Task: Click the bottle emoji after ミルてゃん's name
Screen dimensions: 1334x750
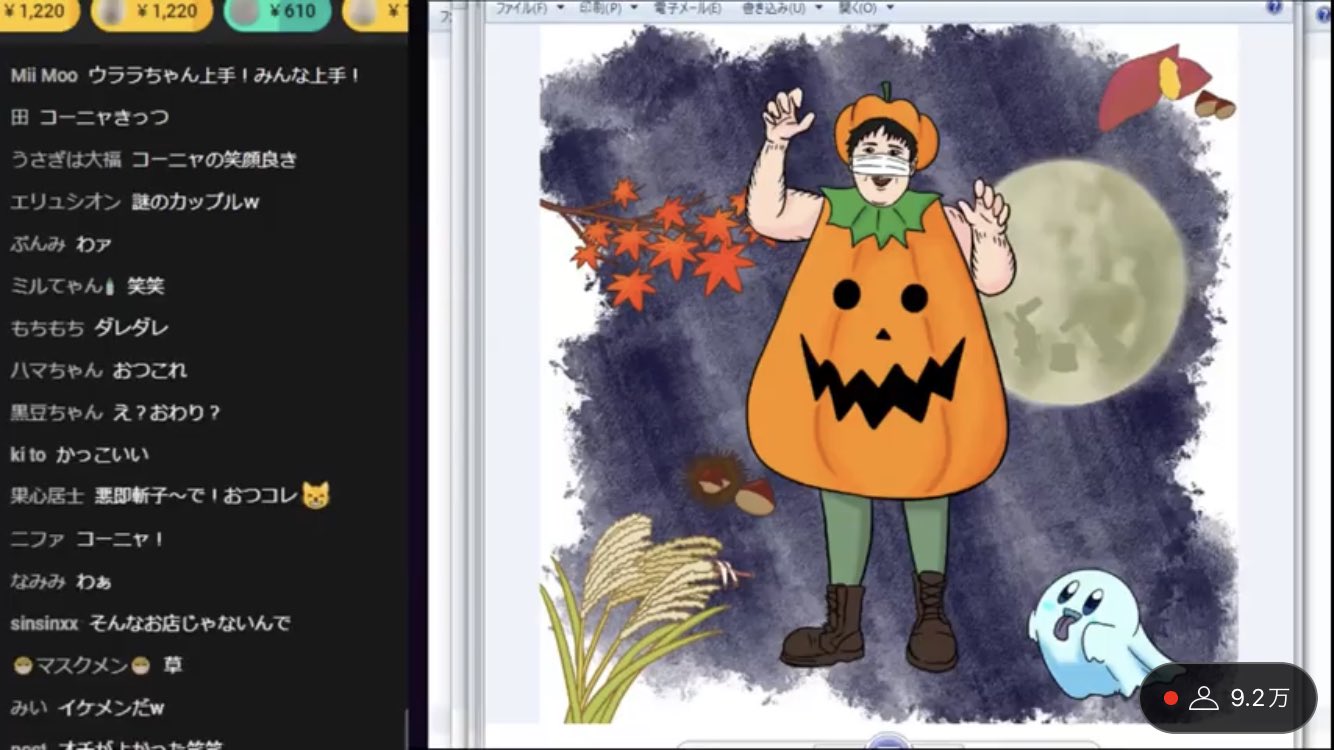Action: (110, 286)
